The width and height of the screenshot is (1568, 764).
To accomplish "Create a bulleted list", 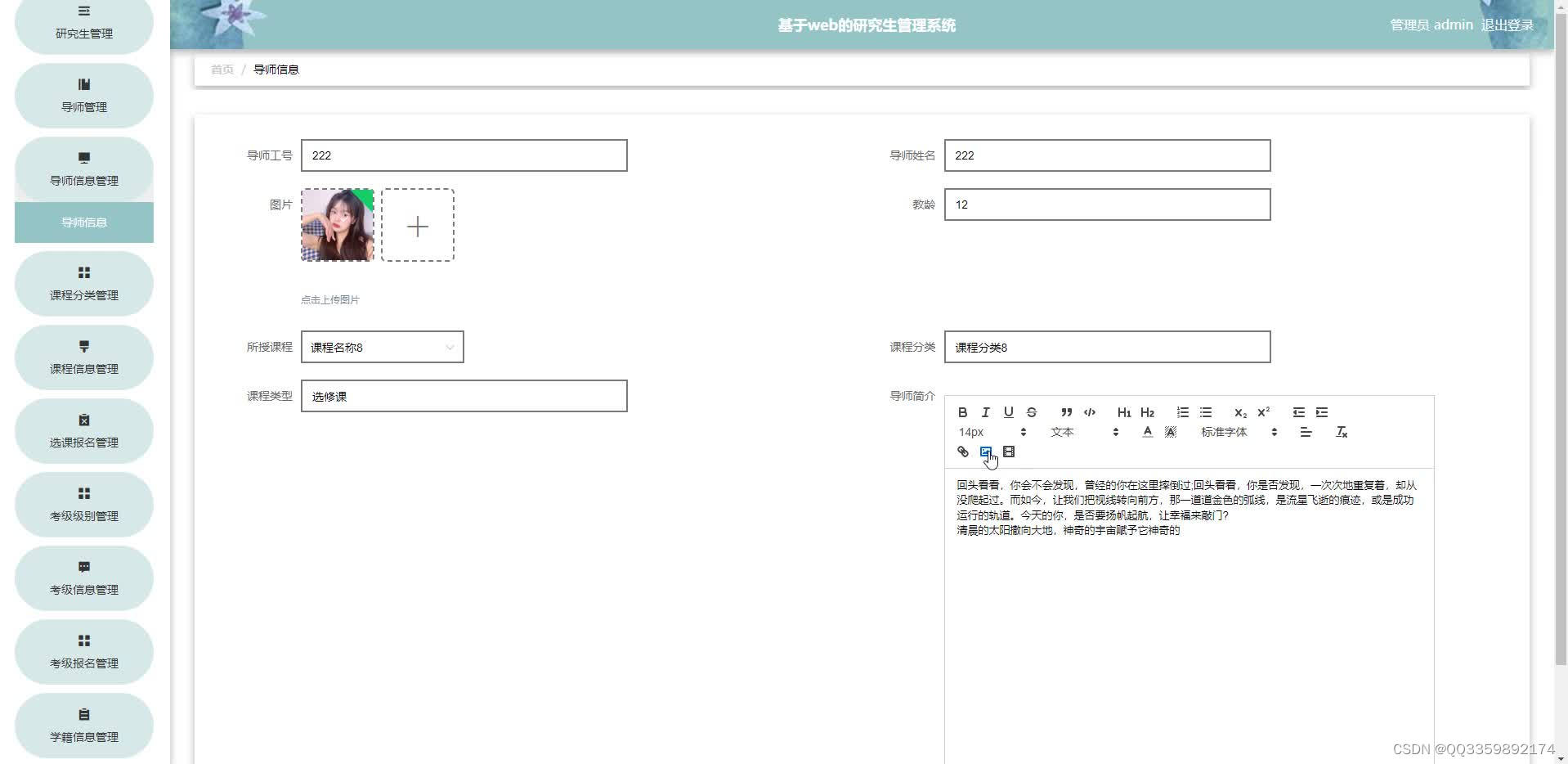I will coord(1205,412).
